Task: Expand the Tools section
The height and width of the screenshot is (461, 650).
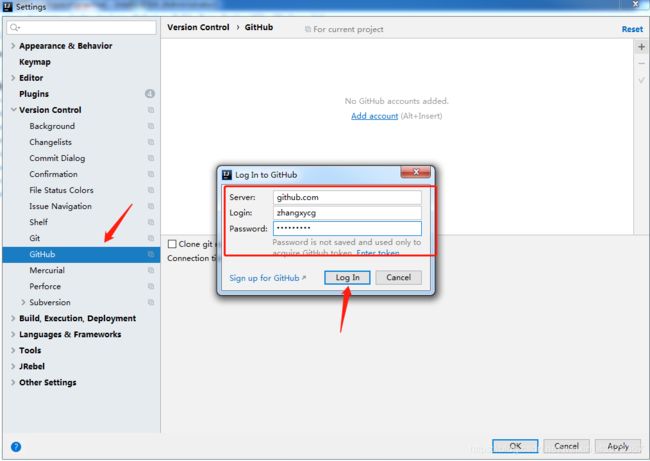Action: coord(13,350)
